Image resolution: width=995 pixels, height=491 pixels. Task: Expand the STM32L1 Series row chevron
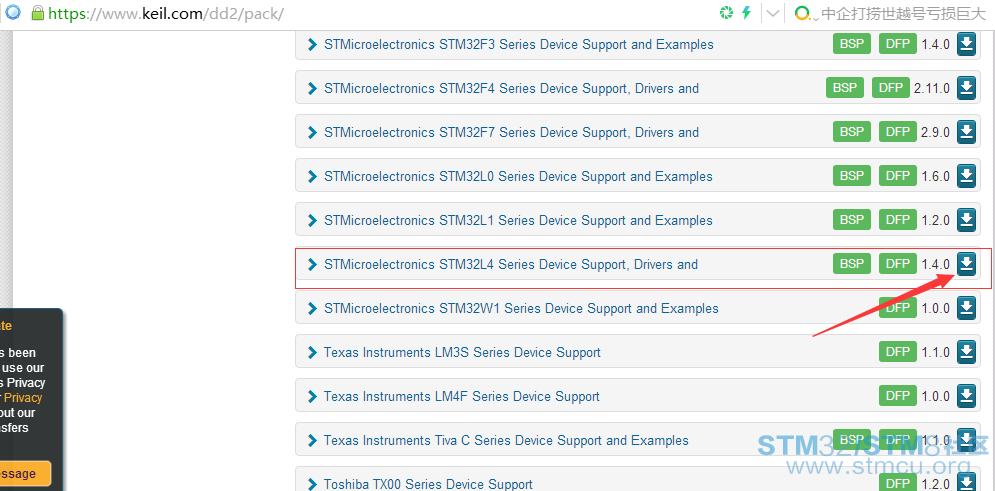[312, 220]
